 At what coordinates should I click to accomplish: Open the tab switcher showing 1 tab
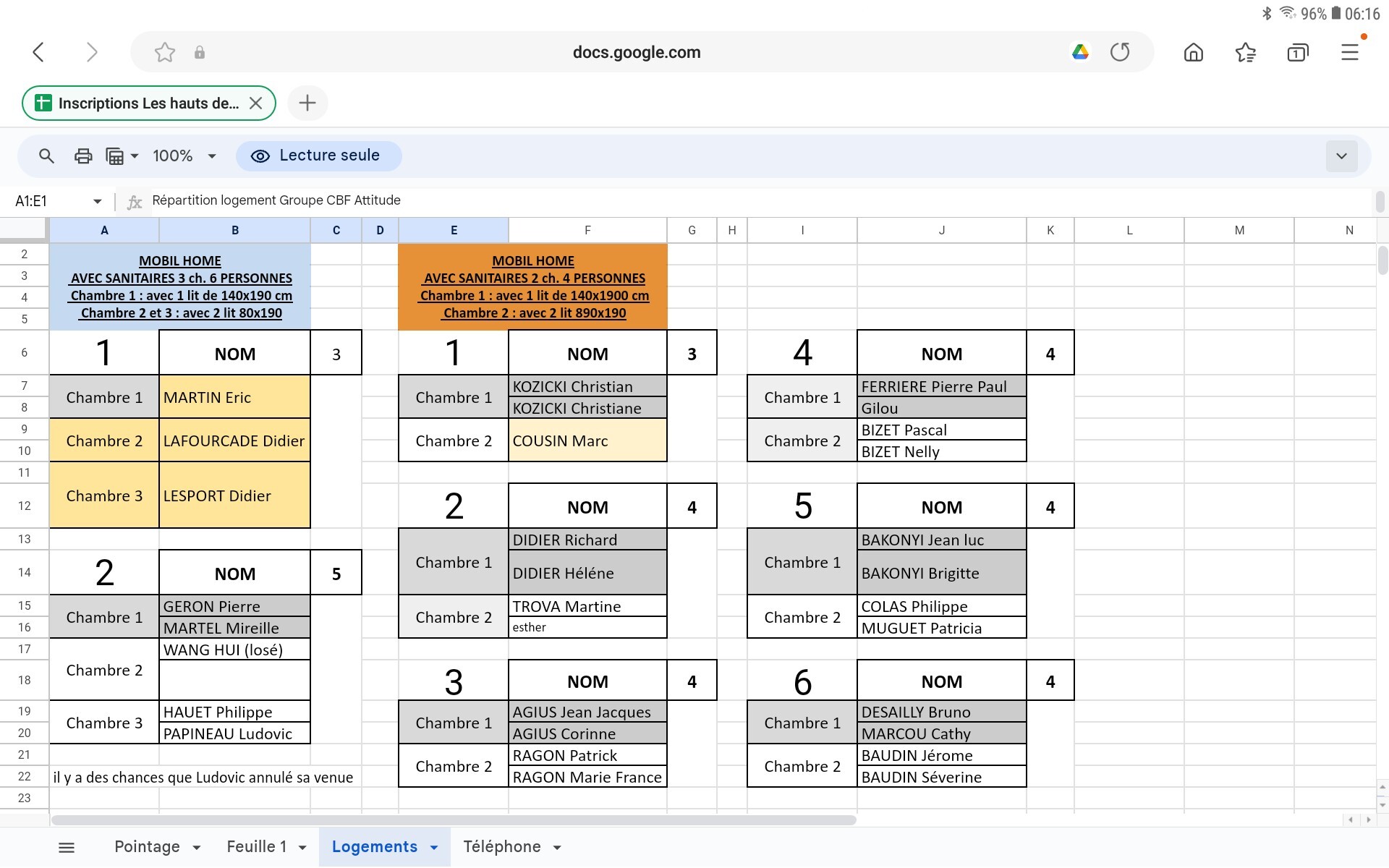click(x=1298, y=52)
